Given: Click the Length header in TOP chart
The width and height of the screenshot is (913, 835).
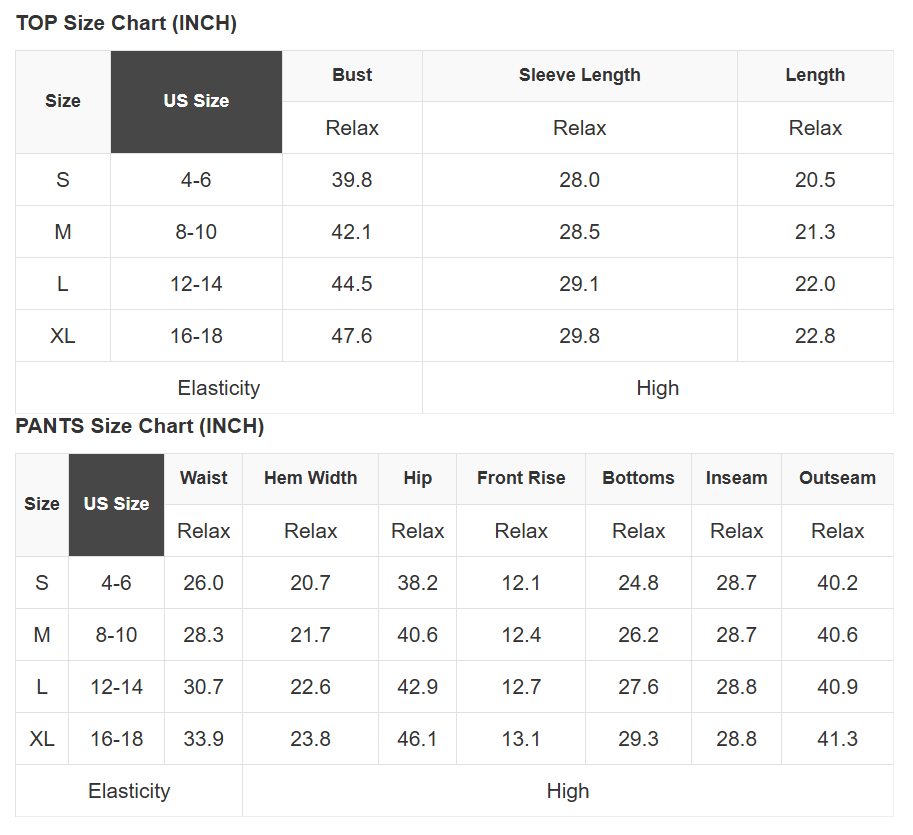Looking at the screenshot, I should [815, 75].
